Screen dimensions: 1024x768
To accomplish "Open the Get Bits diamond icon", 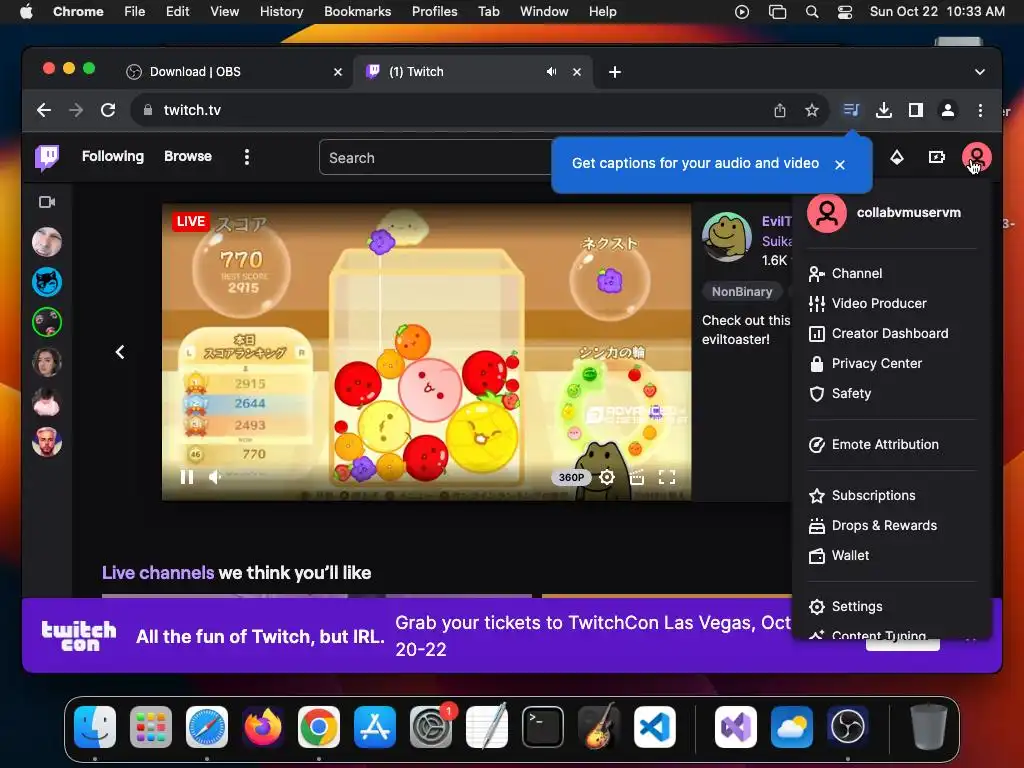I will coord(897,157).
